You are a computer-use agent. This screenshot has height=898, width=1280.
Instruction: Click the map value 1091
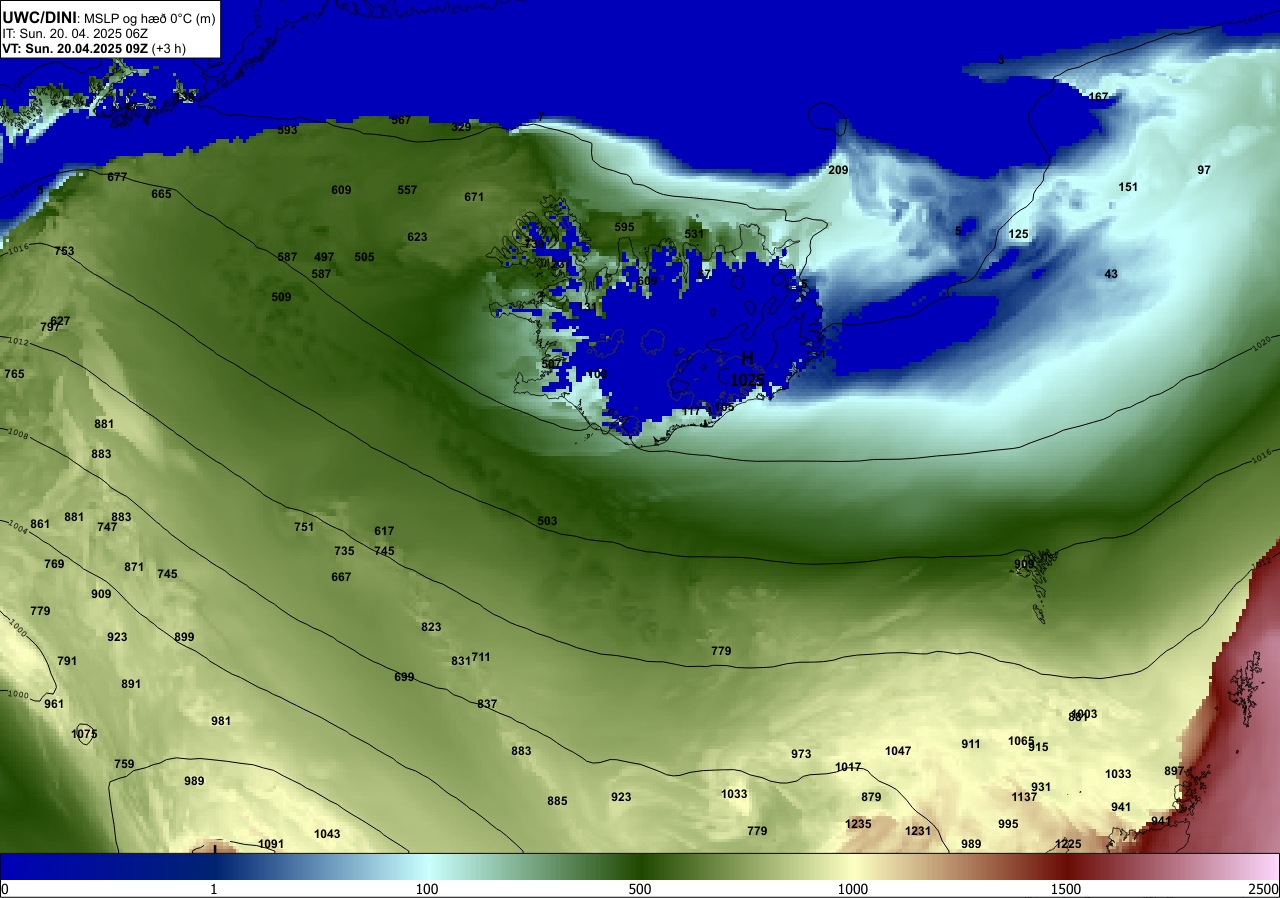click(x=271, y=844)
